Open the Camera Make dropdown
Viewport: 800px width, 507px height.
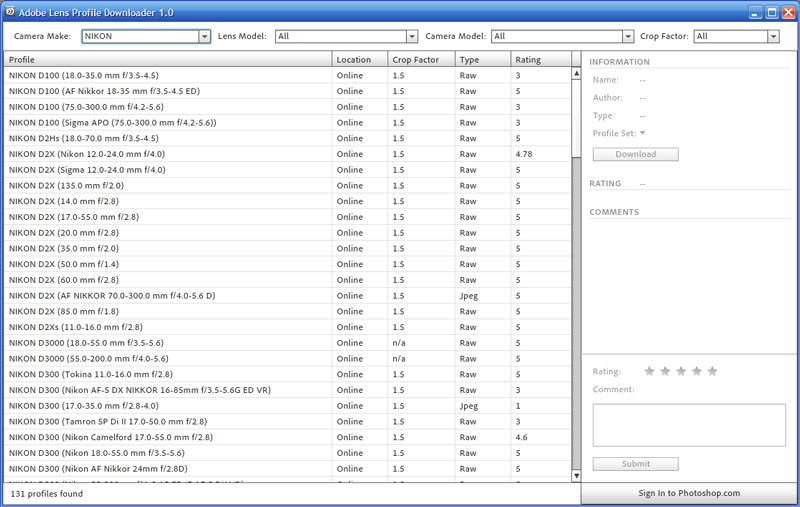(204, 36)
